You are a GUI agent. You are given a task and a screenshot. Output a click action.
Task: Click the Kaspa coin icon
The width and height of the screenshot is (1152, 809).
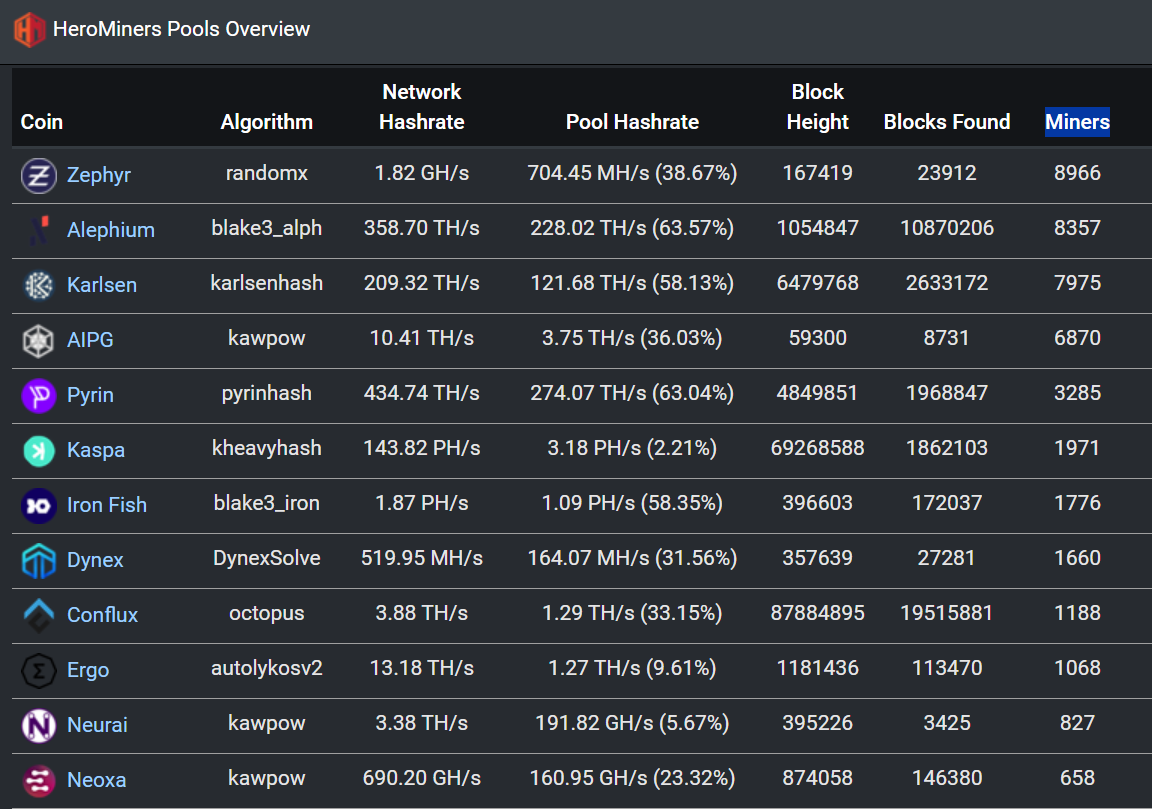pyautogui.click(x=39, y=450)
